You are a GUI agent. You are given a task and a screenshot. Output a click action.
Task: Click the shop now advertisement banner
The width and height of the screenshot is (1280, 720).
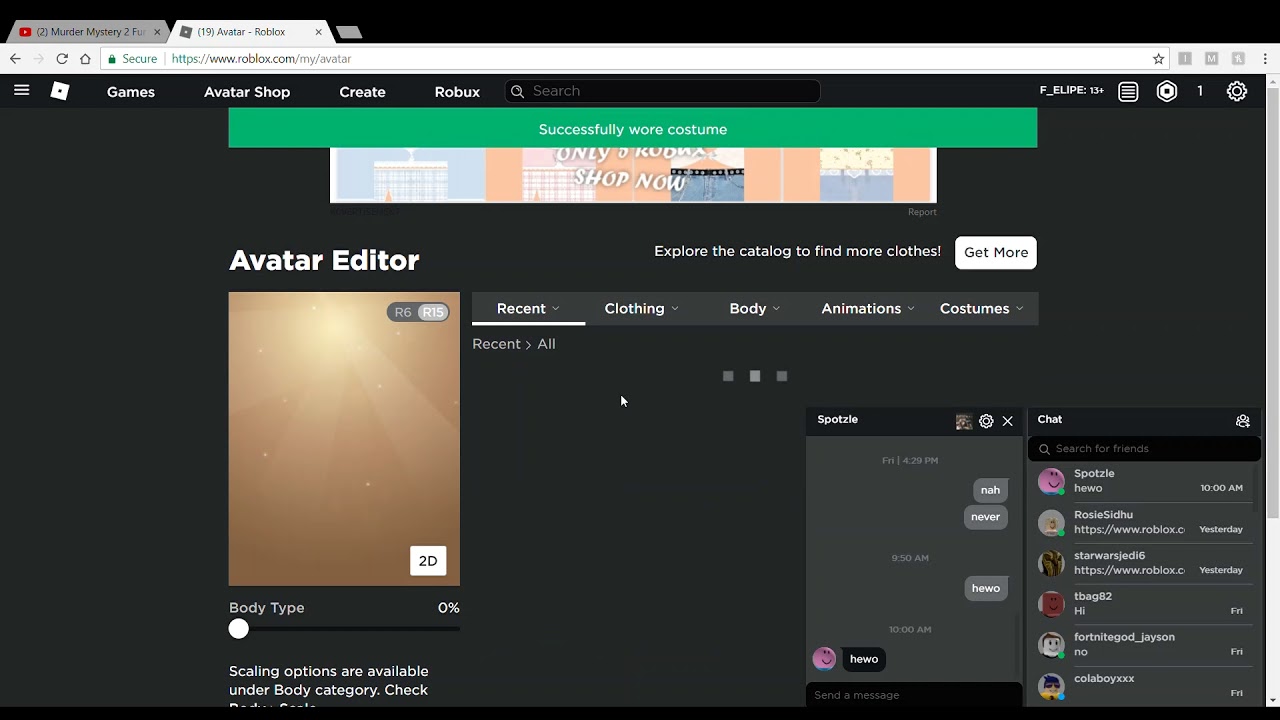click(633, 175)
